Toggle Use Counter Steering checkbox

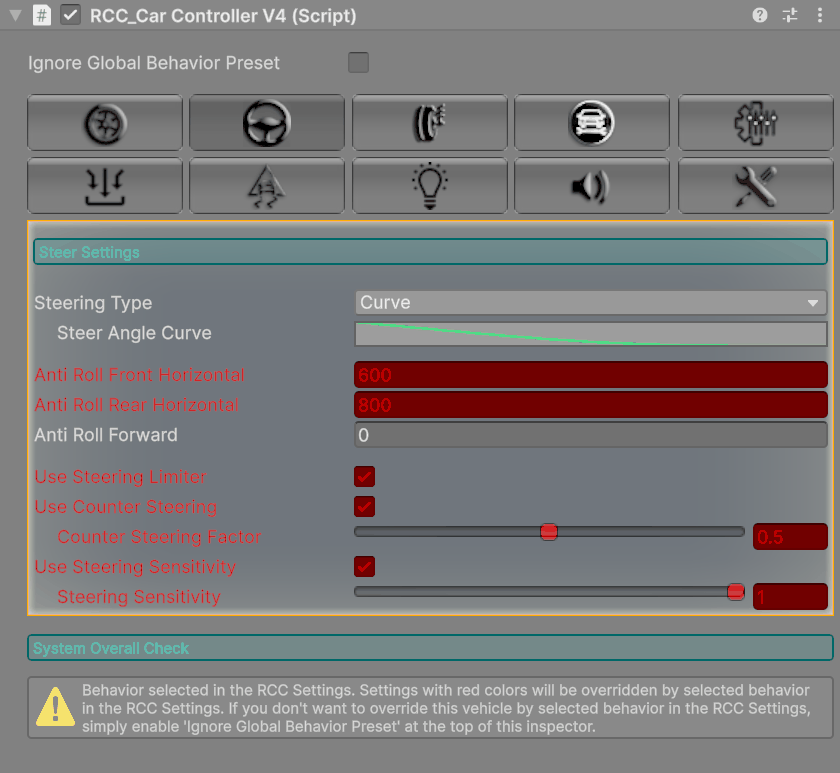coord(364,506)
